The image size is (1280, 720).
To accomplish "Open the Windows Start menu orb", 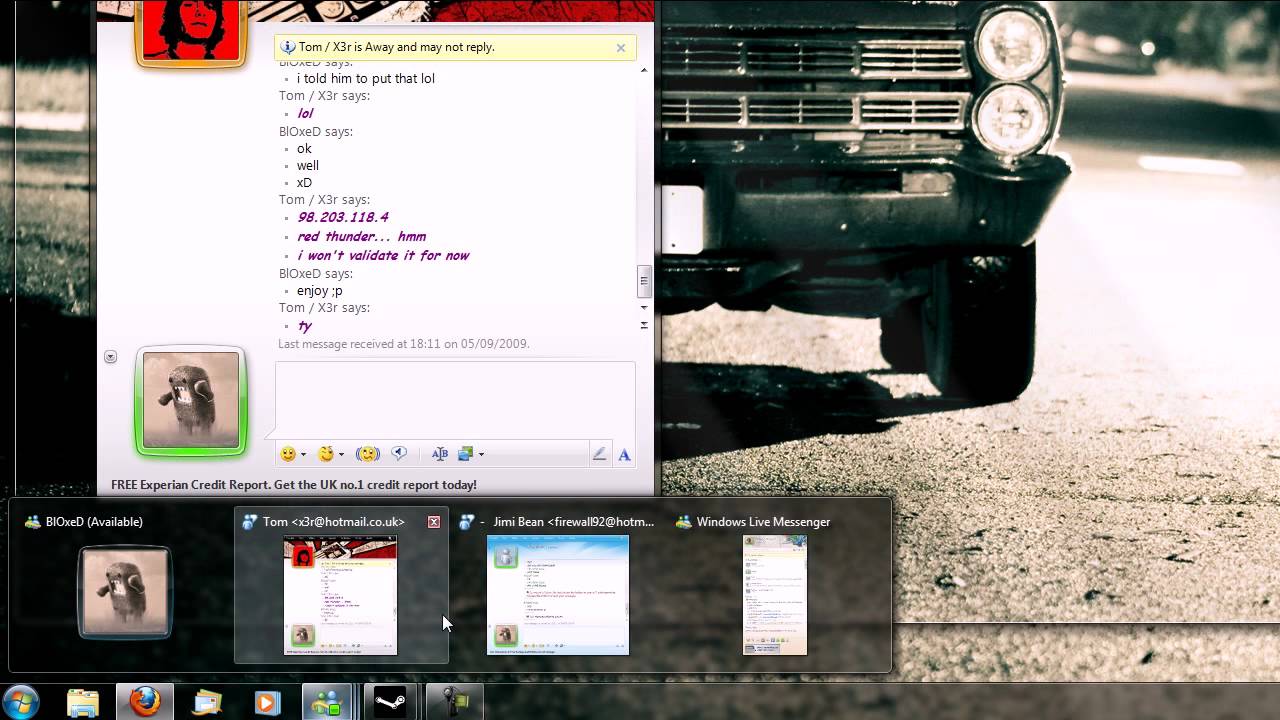I will [x=21, y=701].
